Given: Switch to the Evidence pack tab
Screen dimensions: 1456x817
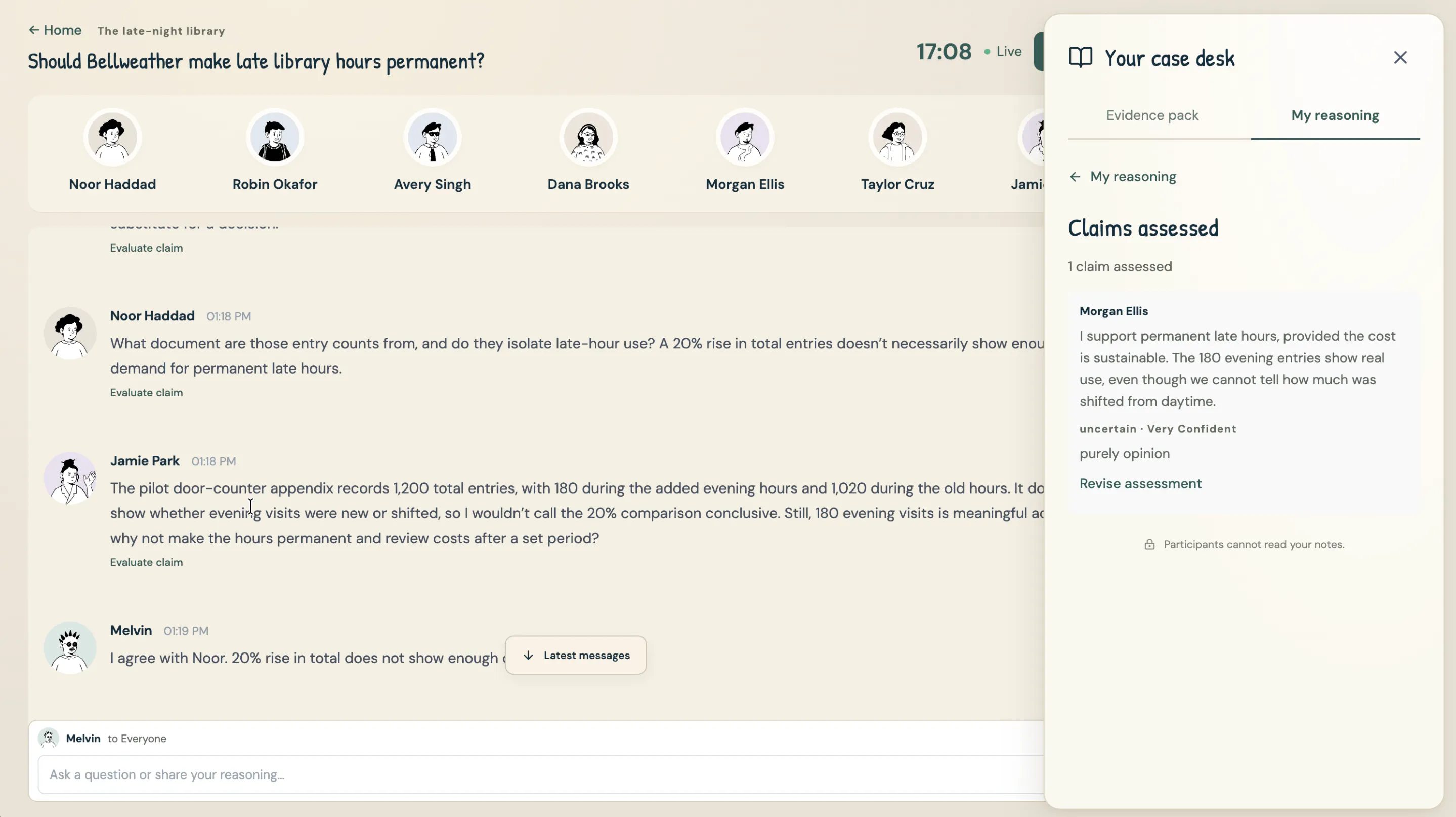Looking at the screenshot, I should coord(1152,115).
